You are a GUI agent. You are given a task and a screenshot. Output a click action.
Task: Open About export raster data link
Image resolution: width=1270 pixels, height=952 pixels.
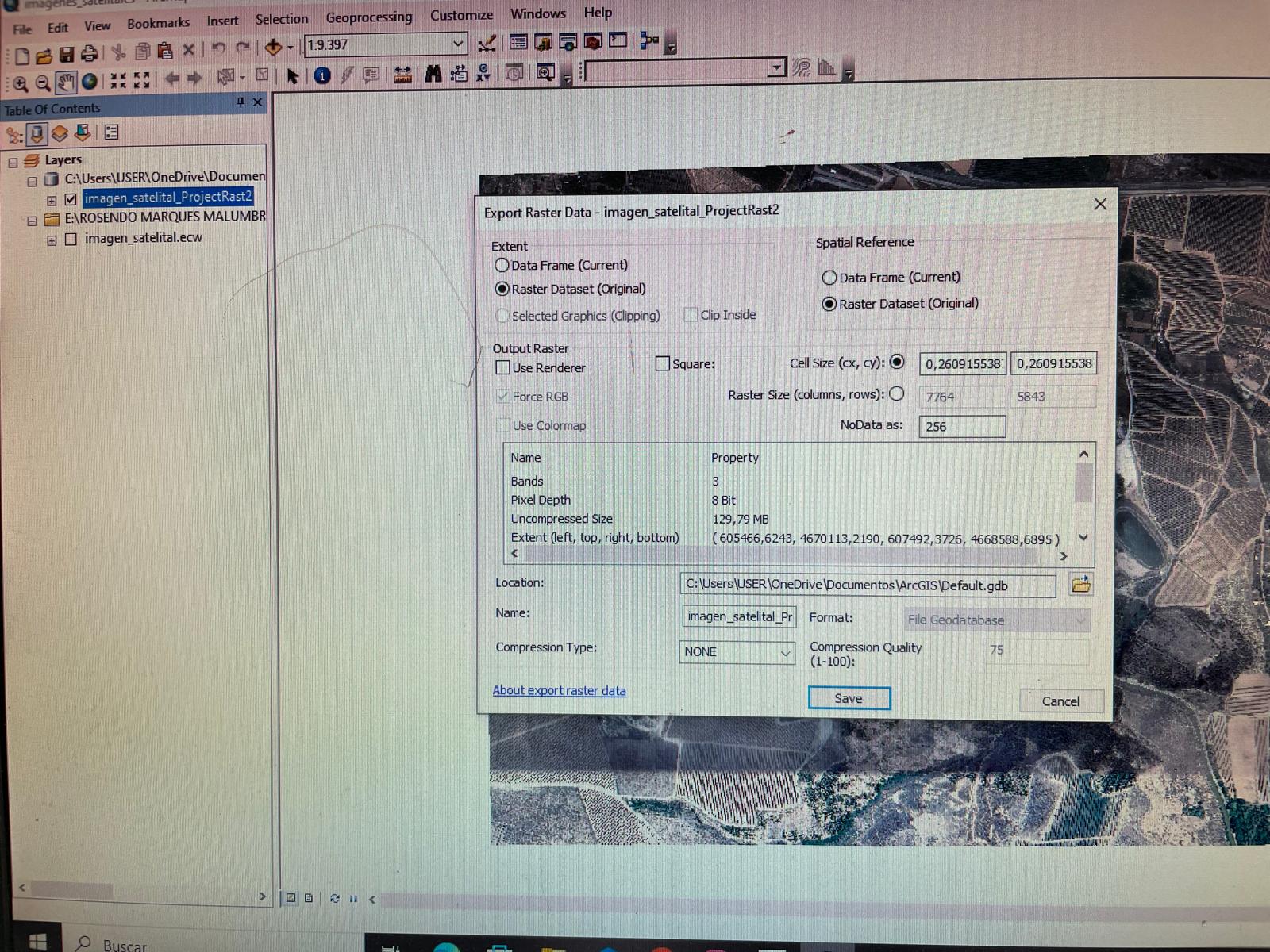coord(559,690)
